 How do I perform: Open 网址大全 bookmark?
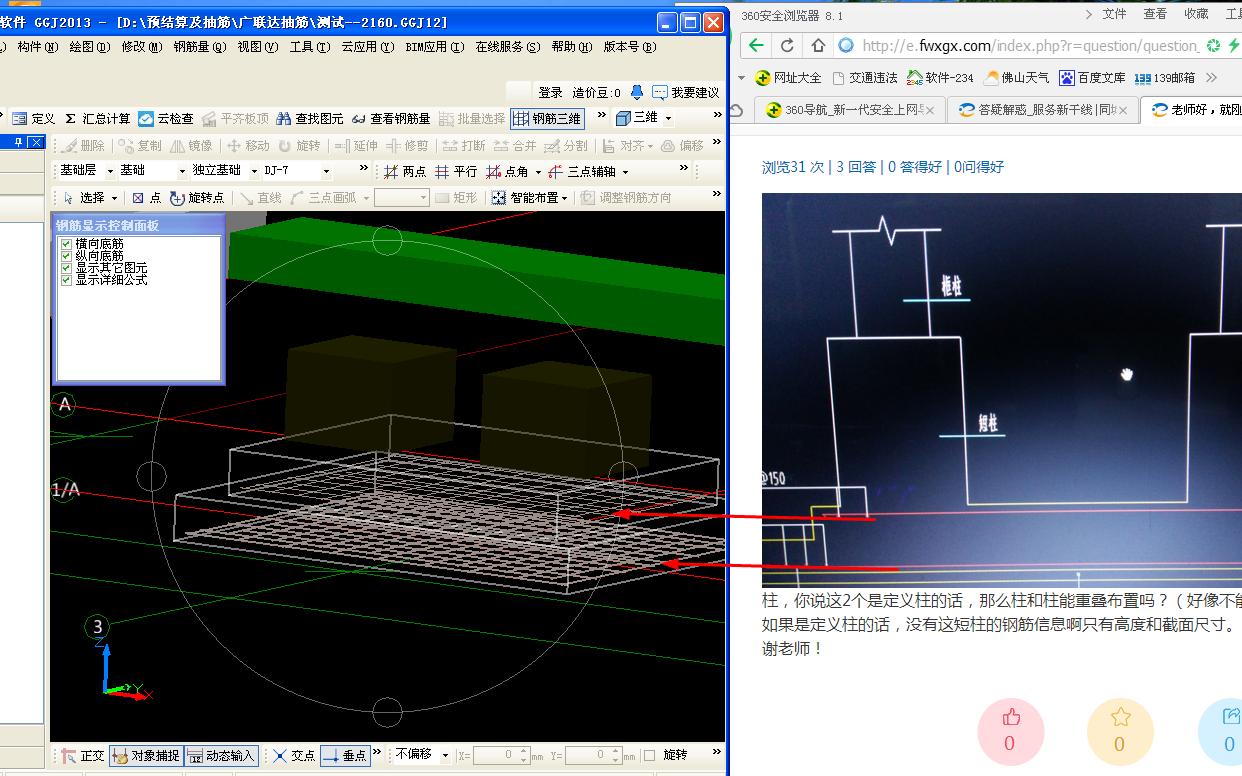(x=789, y=77)
